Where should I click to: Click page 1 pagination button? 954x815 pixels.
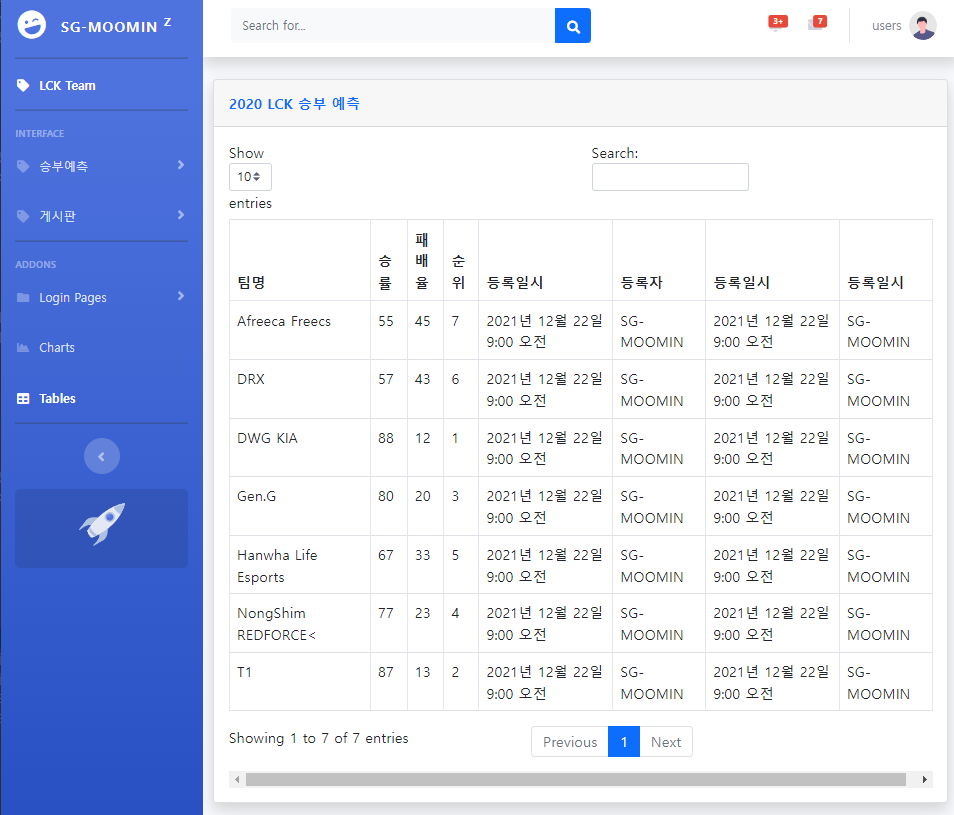point(624,742)
